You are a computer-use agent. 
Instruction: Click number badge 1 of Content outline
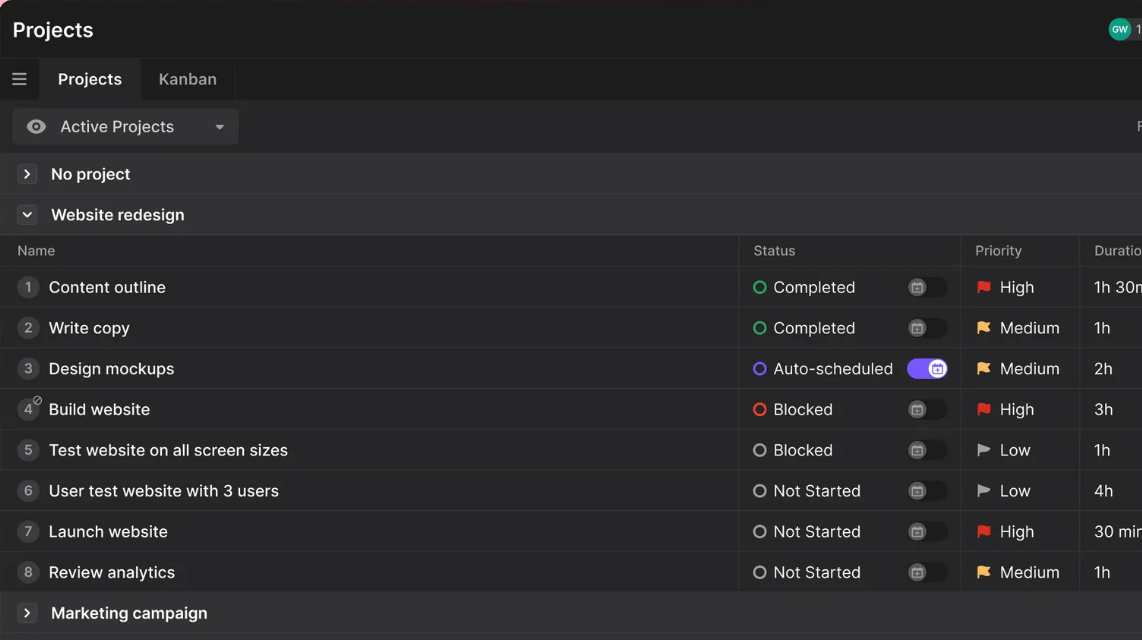pos(28,288)
